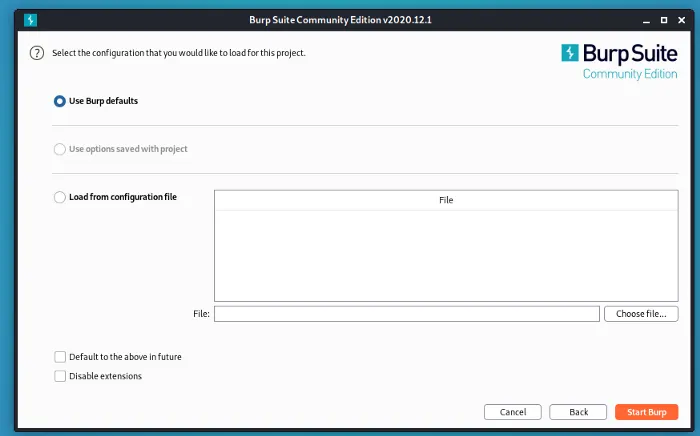Enable Default to the above in future
Viewport: 700px width, 436px height.
point(60,357)
